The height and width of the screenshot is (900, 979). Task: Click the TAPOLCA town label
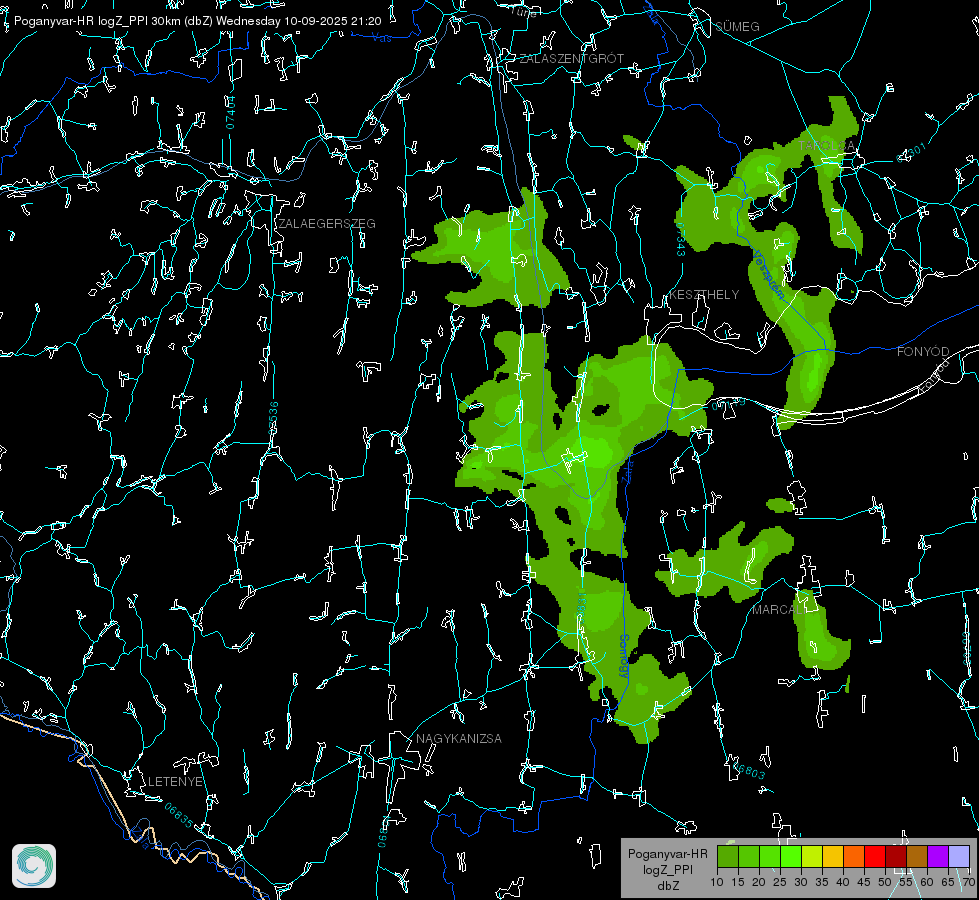pos(827,146)
